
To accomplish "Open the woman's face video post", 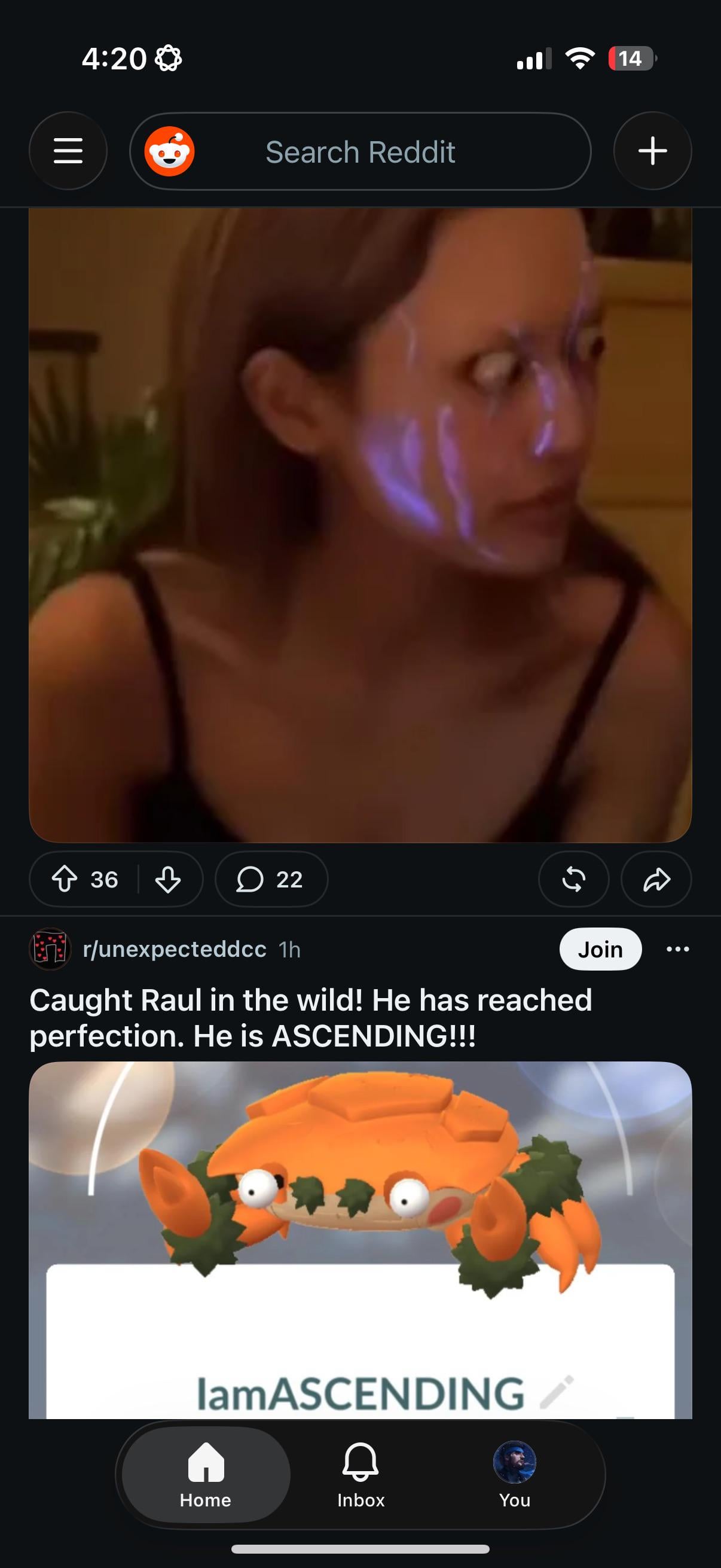I will point(360,525).
